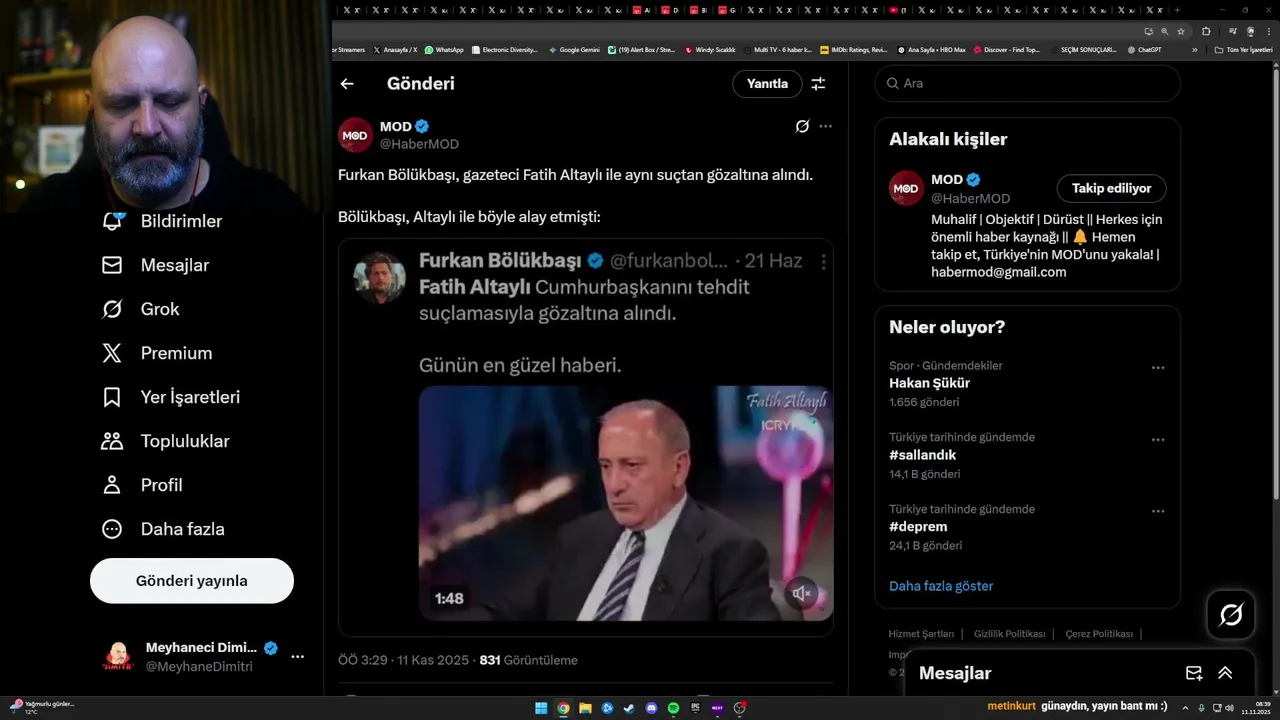Open options for the #sallandık trend
This screenshot has width=1280, height=720.
[1158, 440]
